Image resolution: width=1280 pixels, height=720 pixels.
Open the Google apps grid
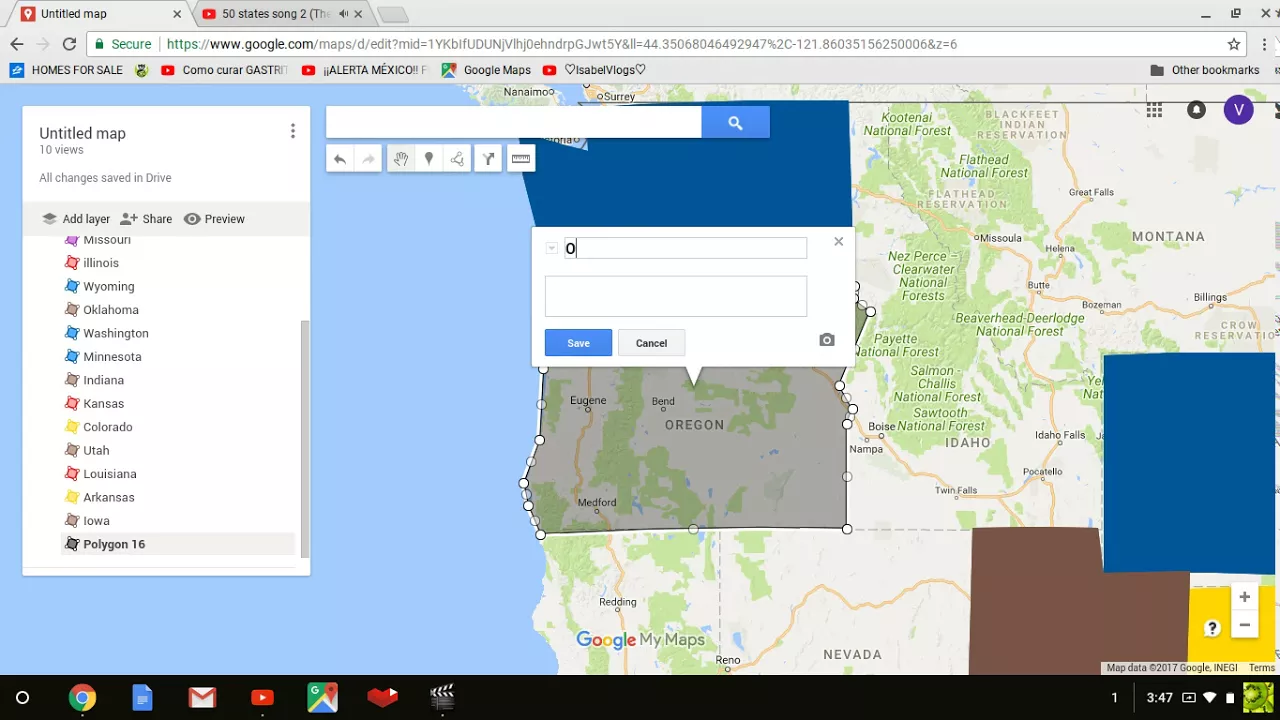click(1154, 110)
